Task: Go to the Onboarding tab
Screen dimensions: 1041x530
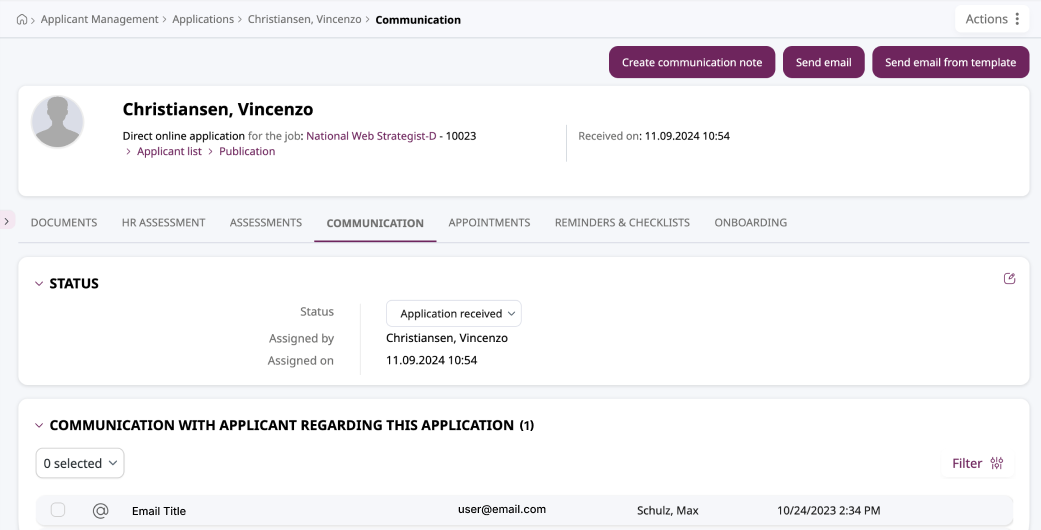Action: [x=750, y=223]
